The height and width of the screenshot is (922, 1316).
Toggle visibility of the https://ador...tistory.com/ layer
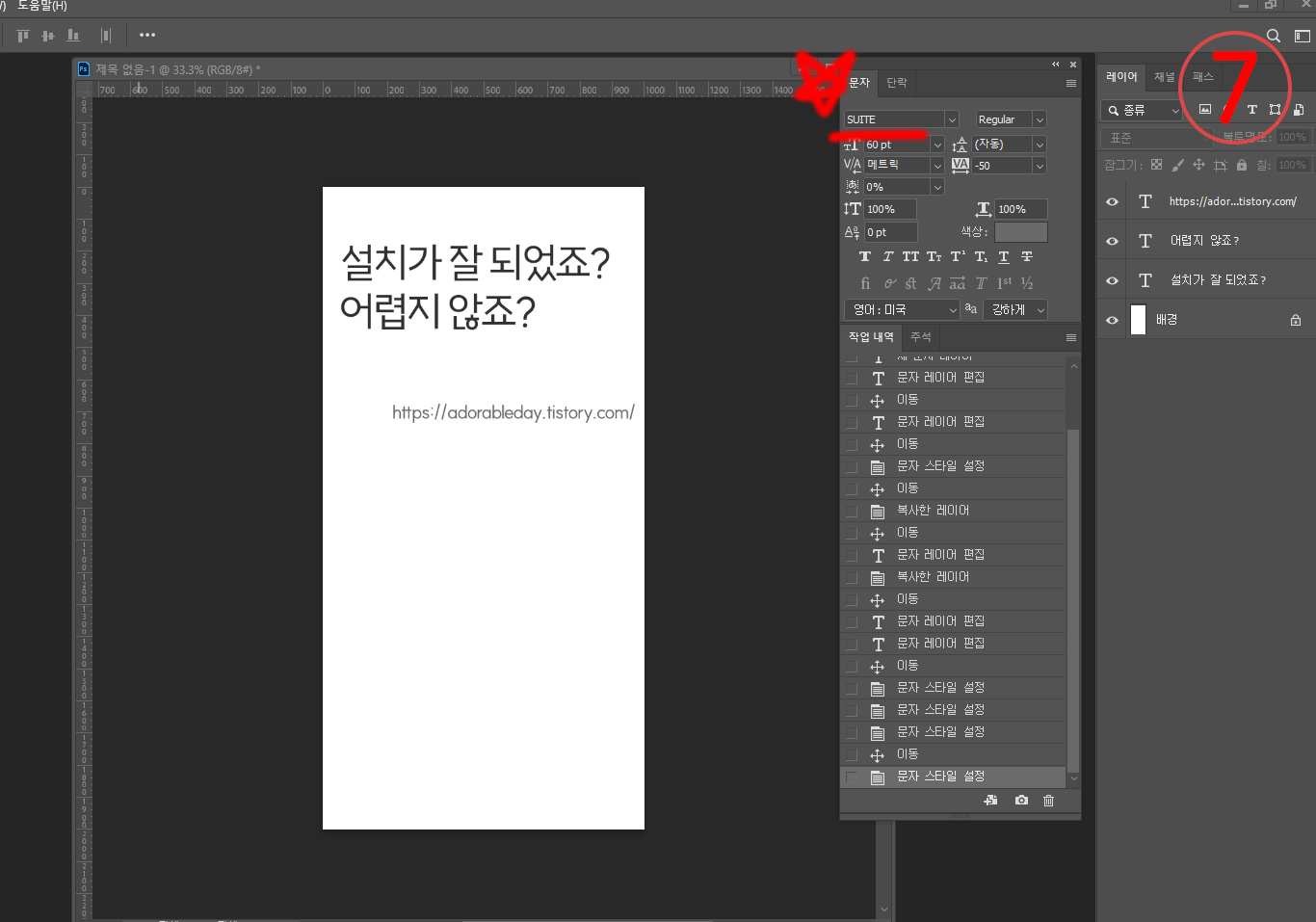pyautogui.click(x=1112, y=200)
